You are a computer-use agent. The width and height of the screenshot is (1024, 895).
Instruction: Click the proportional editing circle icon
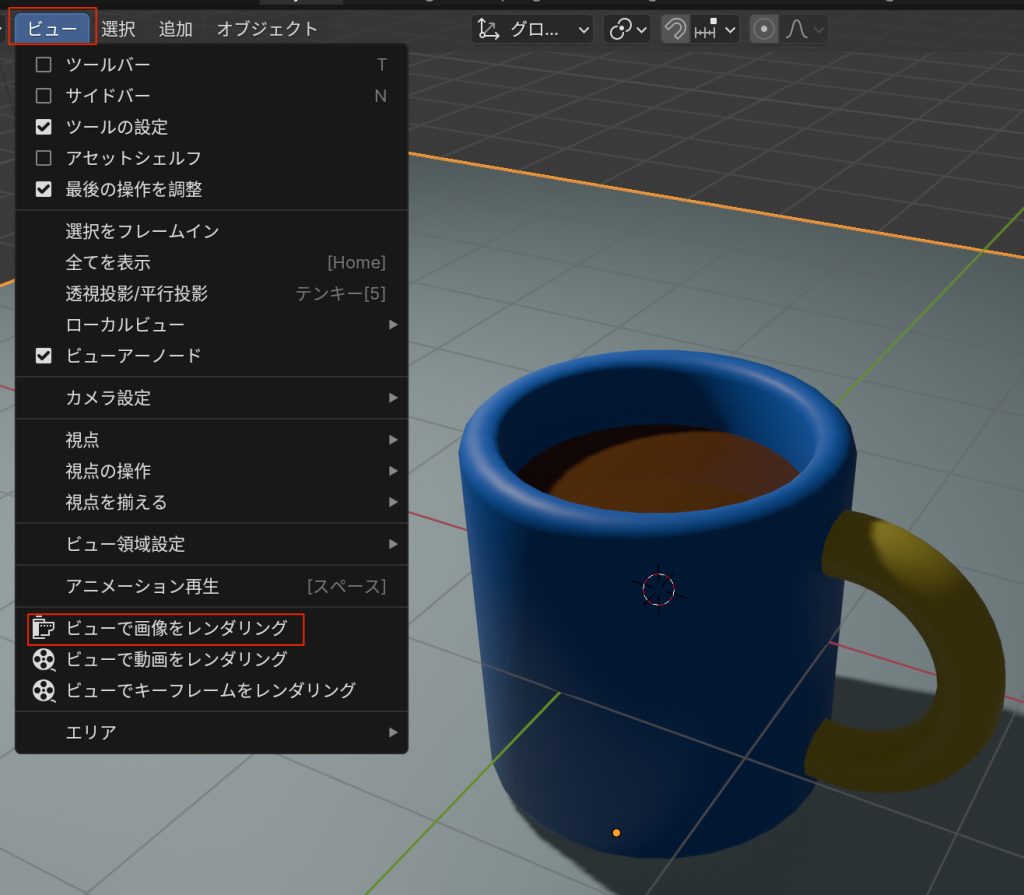[764, 30]
